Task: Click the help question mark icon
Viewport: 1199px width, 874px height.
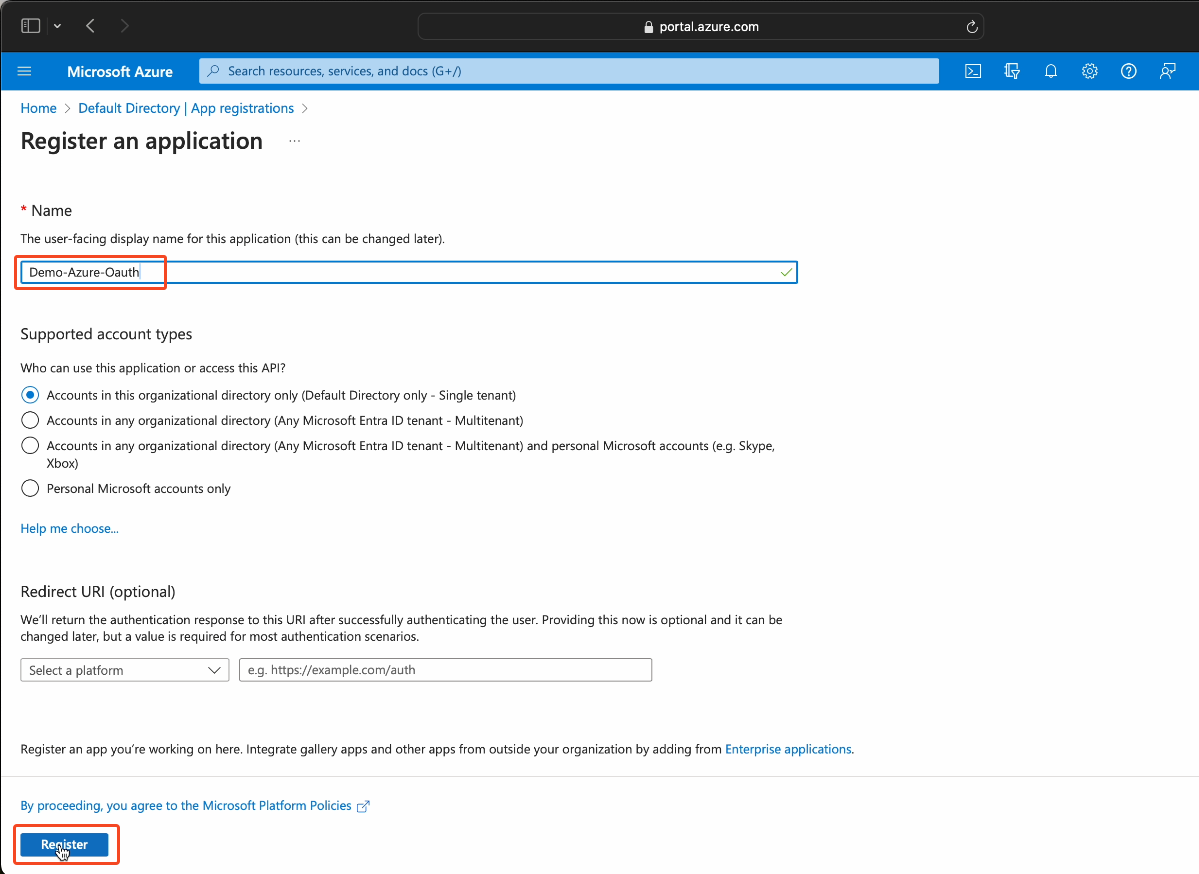Action: click(x=1129, y=71)
